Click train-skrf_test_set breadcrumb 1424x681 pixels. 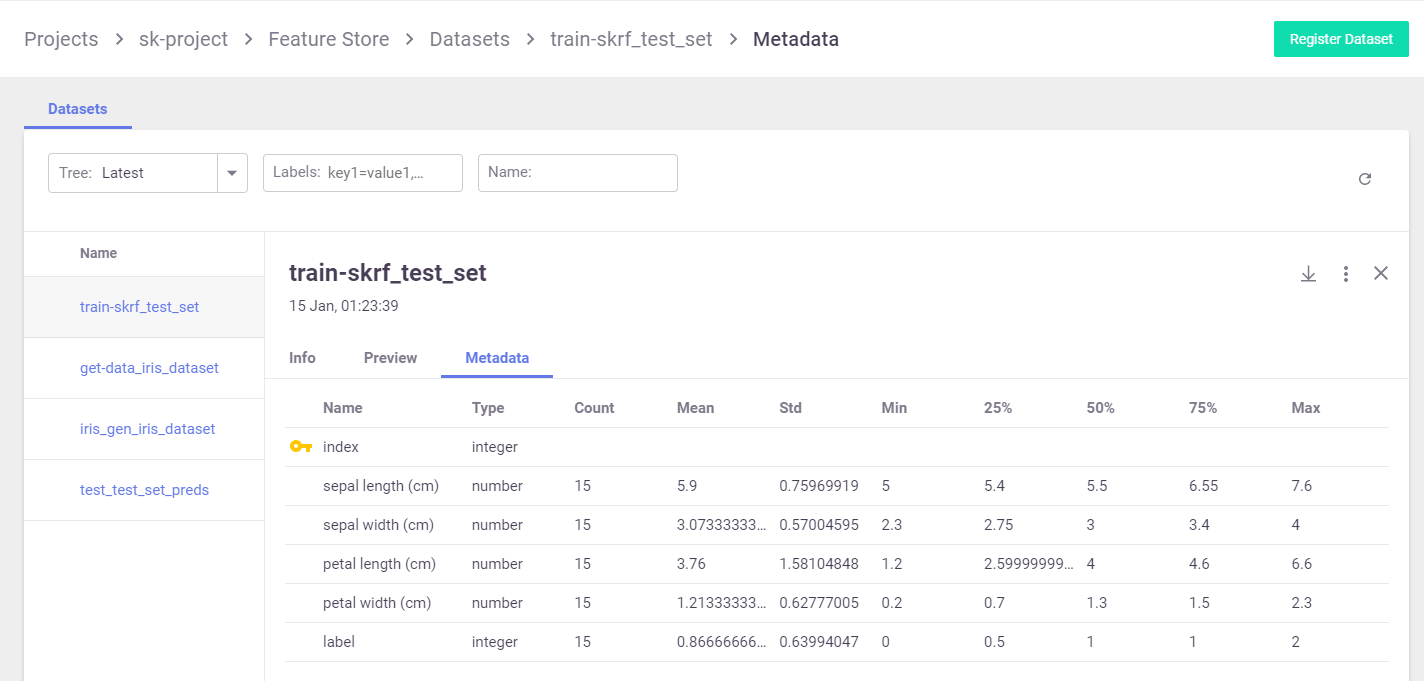click(632, 39)
